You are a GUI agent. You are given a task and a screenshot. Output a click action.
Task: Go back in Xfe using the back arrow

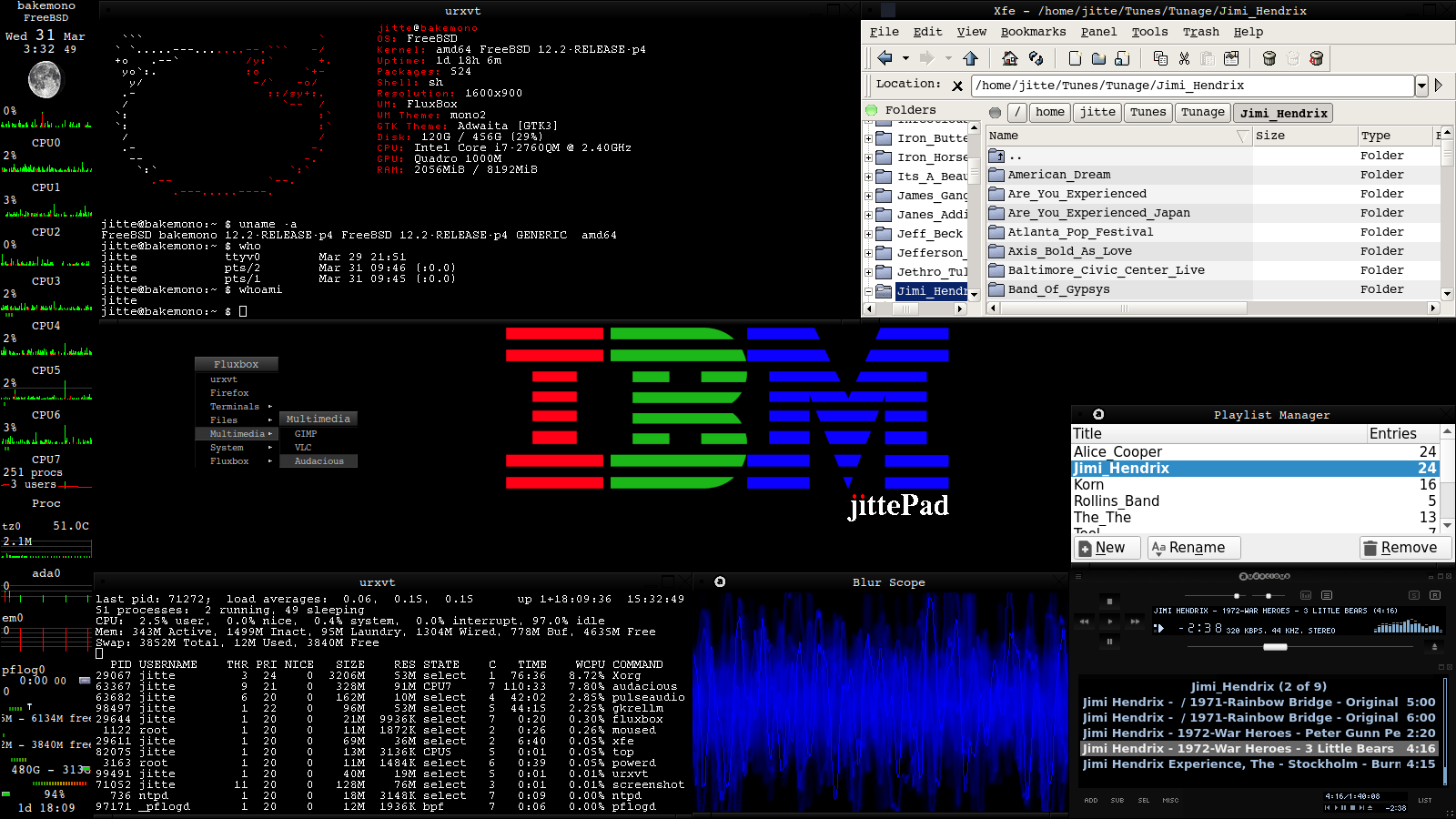[885, 58]
